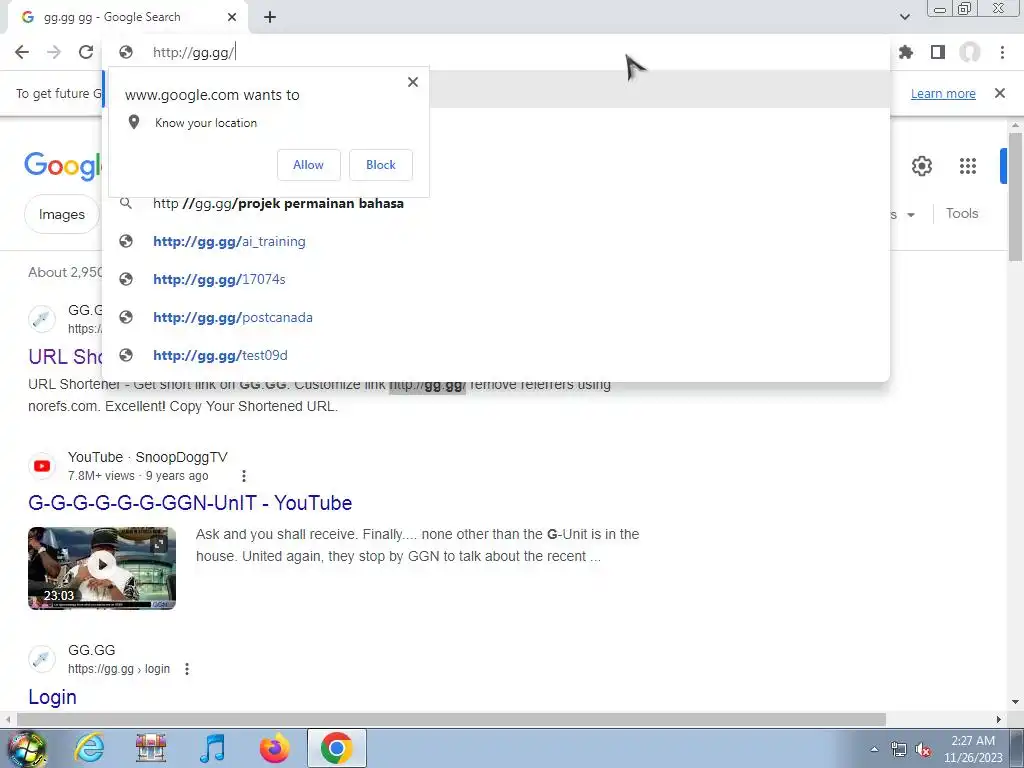Click the forward navigation arrow
The height and width of the screenshot is (768, 1024).
[54, 52]
